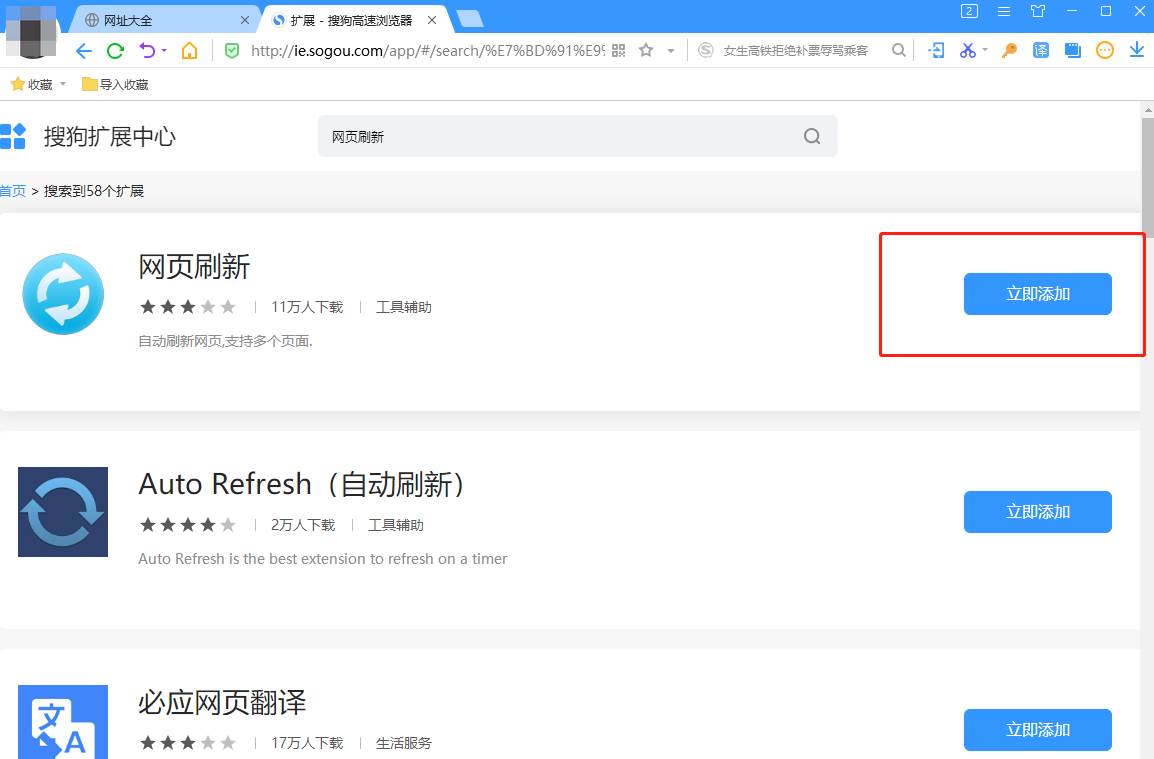The width and height of the screenshot is (1154, 759).
Task: Expand the address bar dropdown arrow
Action: 670,51
